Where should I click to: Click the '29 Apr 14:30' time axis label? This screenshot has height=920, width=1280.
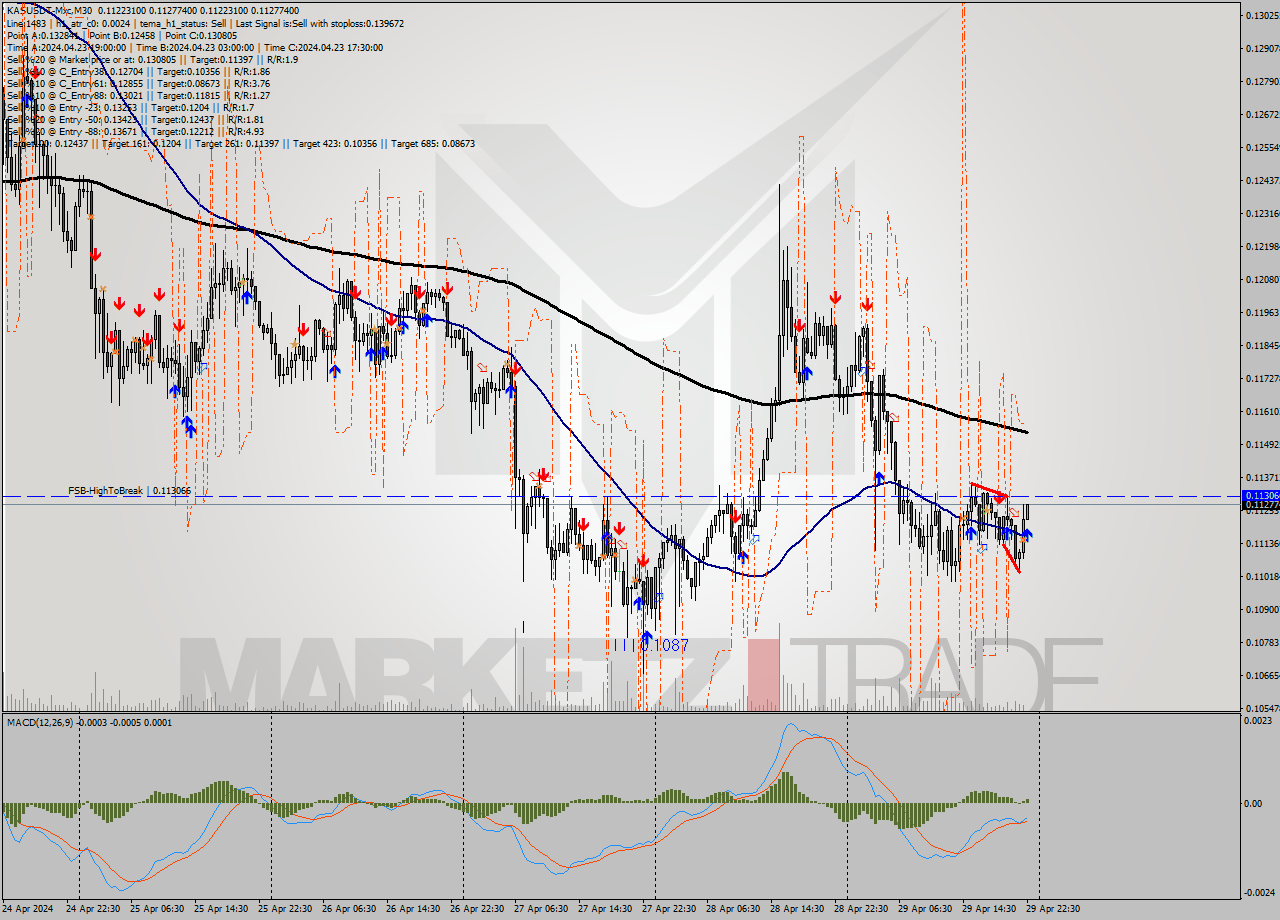(989, 909)
